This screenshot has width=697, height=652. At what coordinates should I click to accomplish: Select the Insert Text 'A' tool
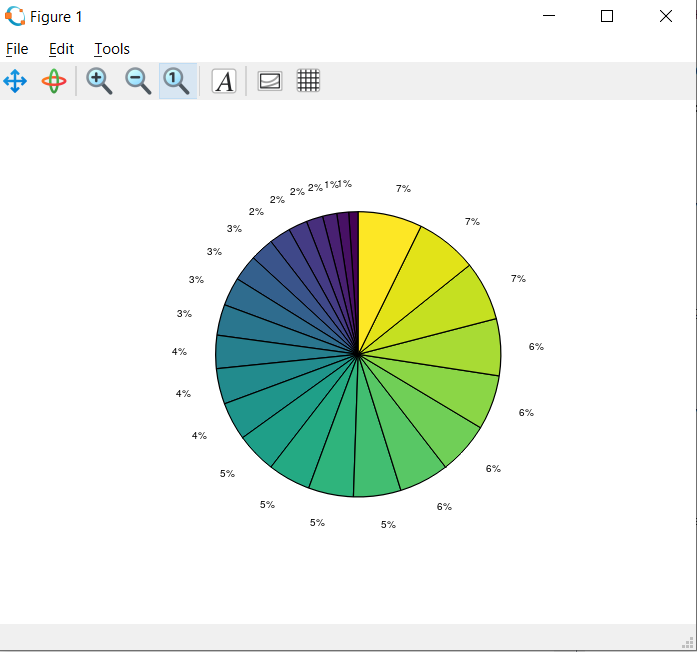point(224,81)
